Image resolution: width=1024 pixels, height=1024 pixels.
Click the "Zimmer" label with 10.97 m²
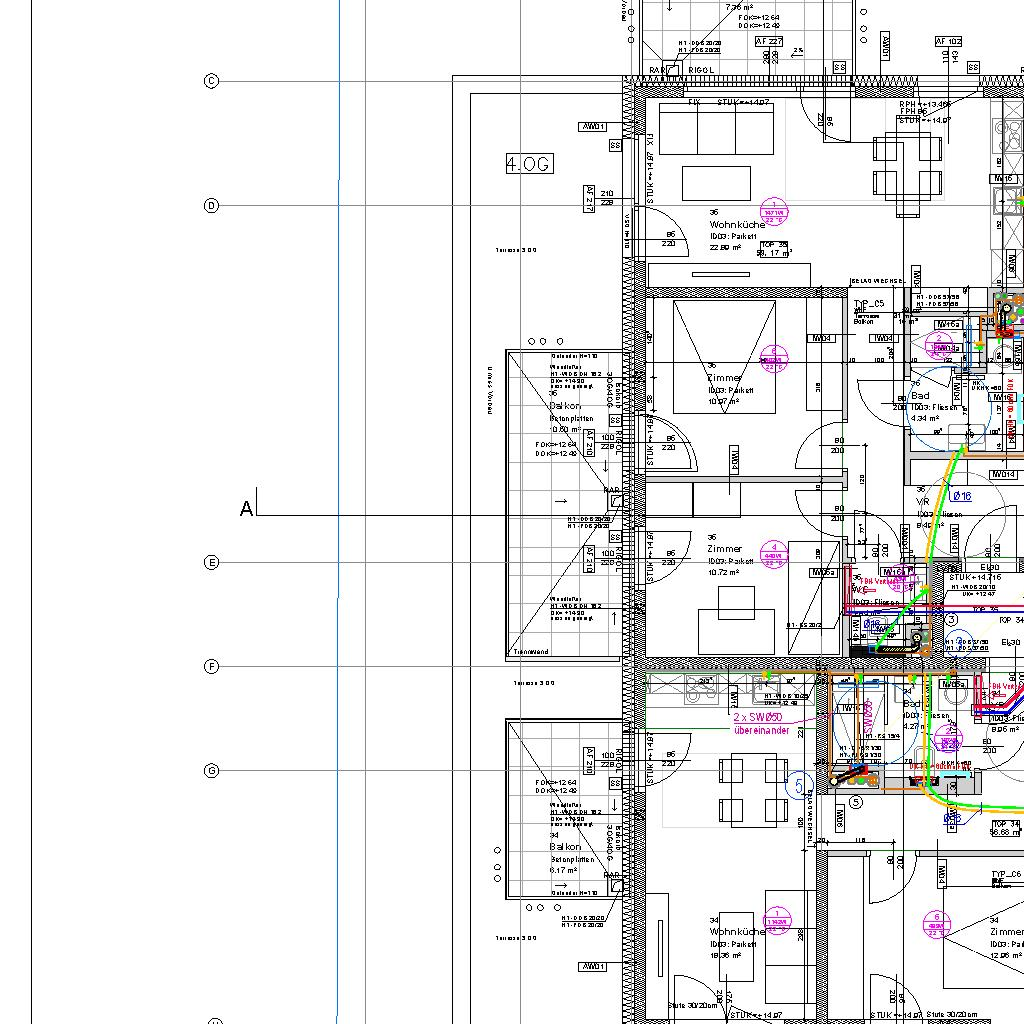click(x=724, y=378)
